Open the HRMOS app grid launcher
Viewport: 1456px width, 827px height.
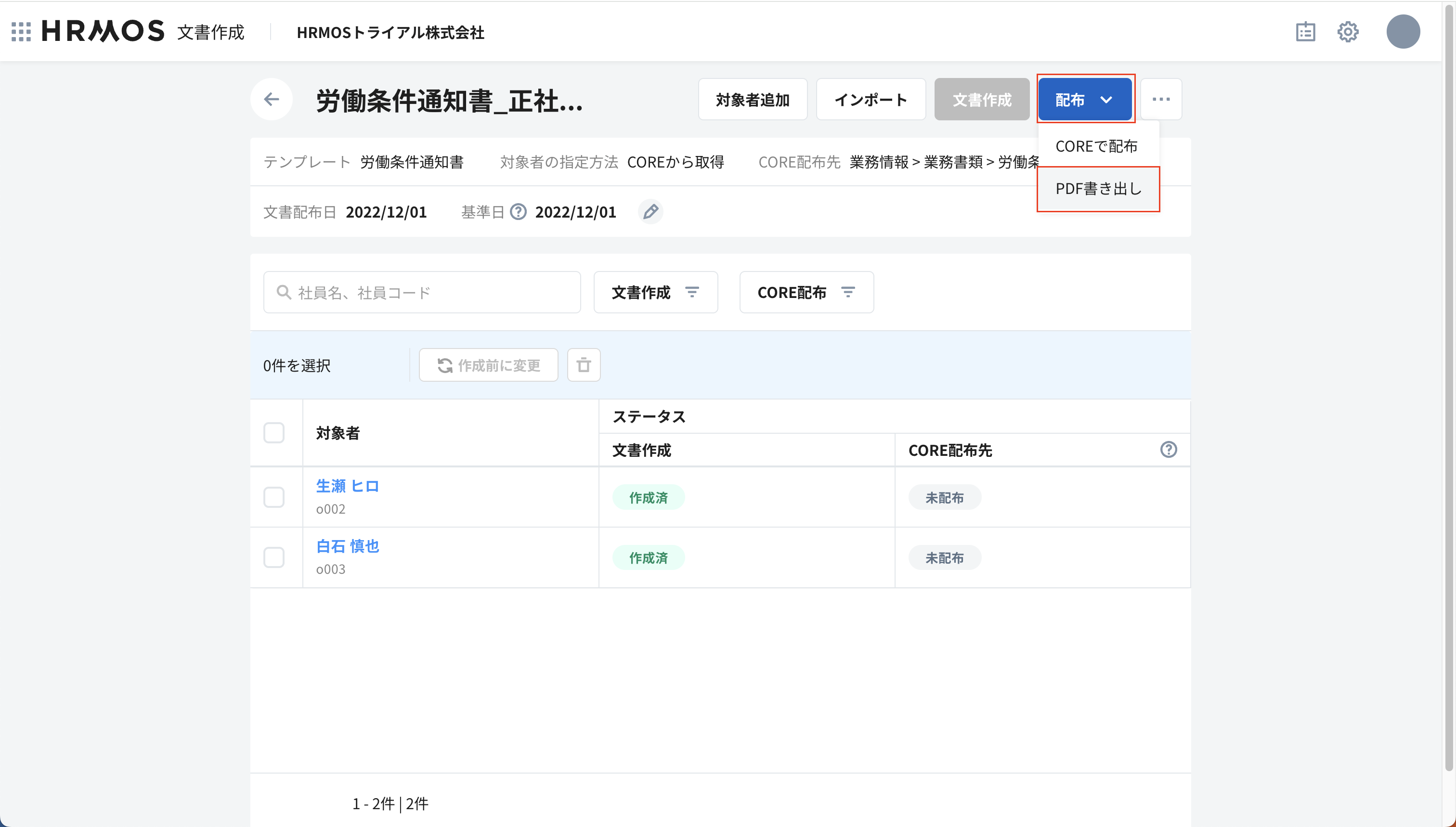point(21,32)
